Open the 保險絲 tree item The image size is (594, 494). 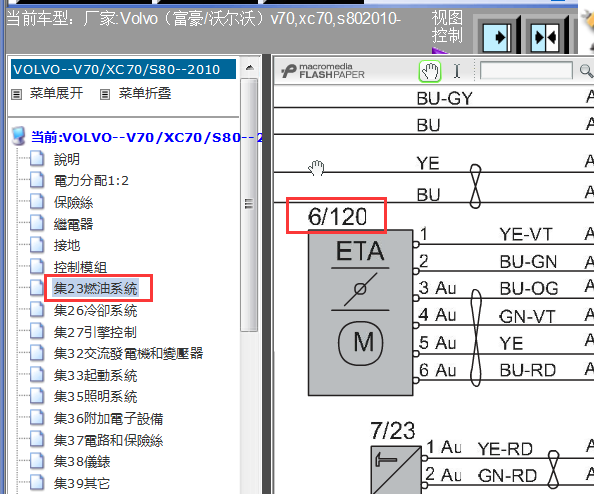tap(73, 203)
